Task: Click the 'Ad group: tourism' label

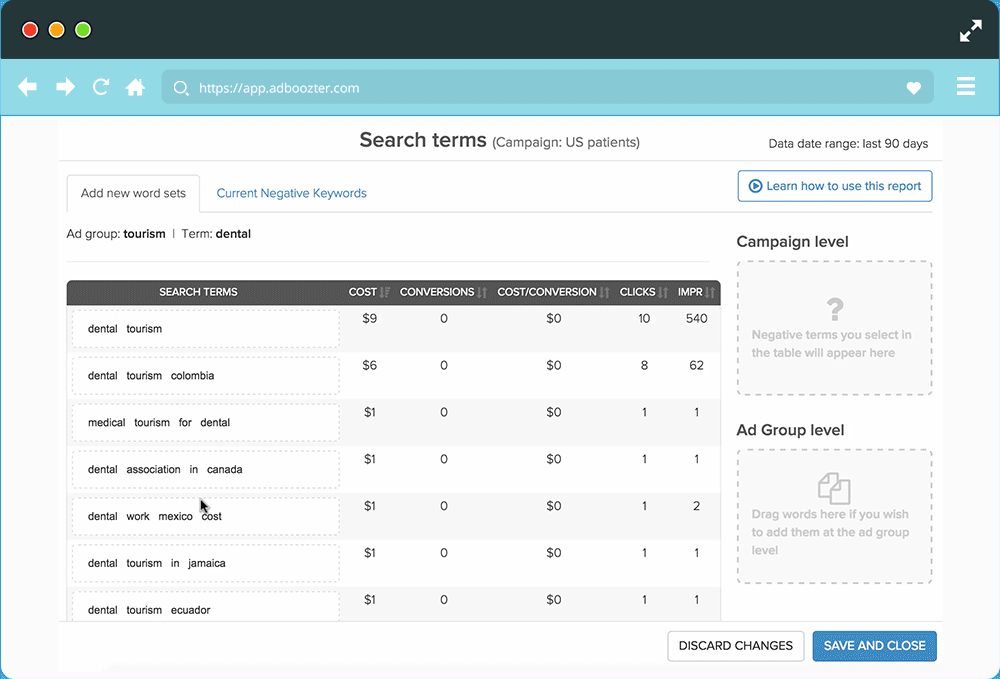Action: tap(115, 234)
